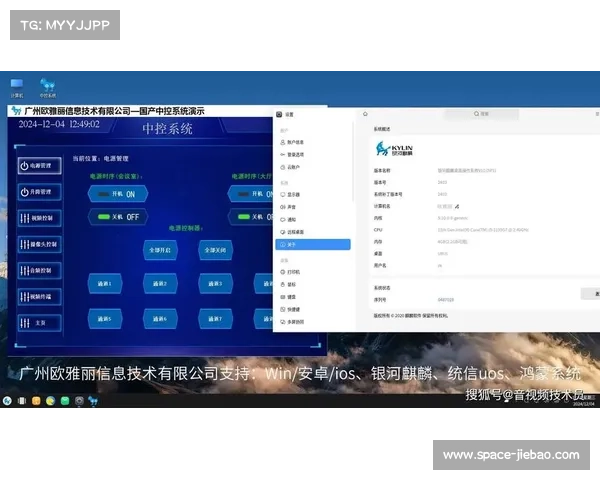Open 显示器 settings page

[x=313, y=195]
